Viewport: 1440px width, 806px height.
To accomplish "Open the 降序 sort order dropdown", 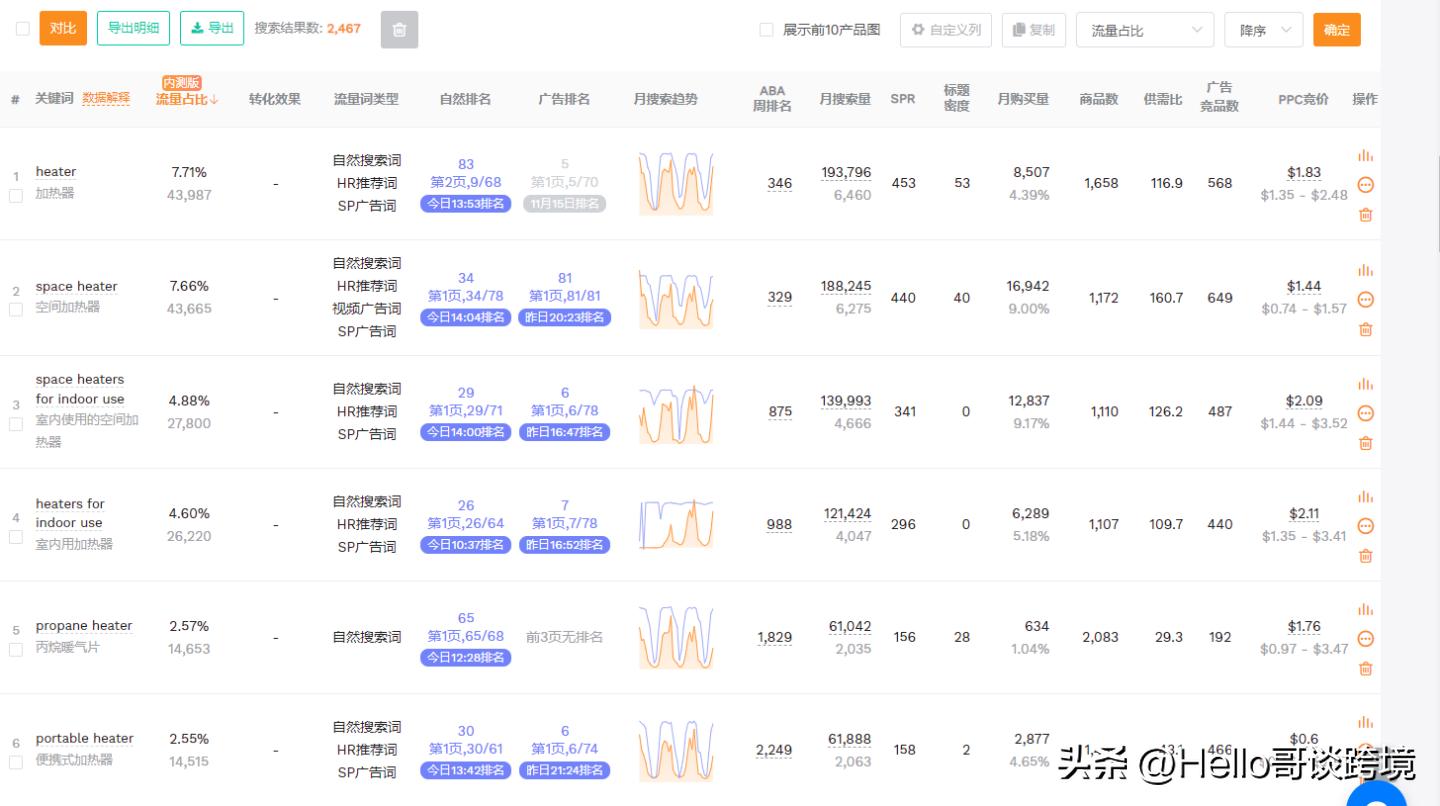I will click(1262, 29).
